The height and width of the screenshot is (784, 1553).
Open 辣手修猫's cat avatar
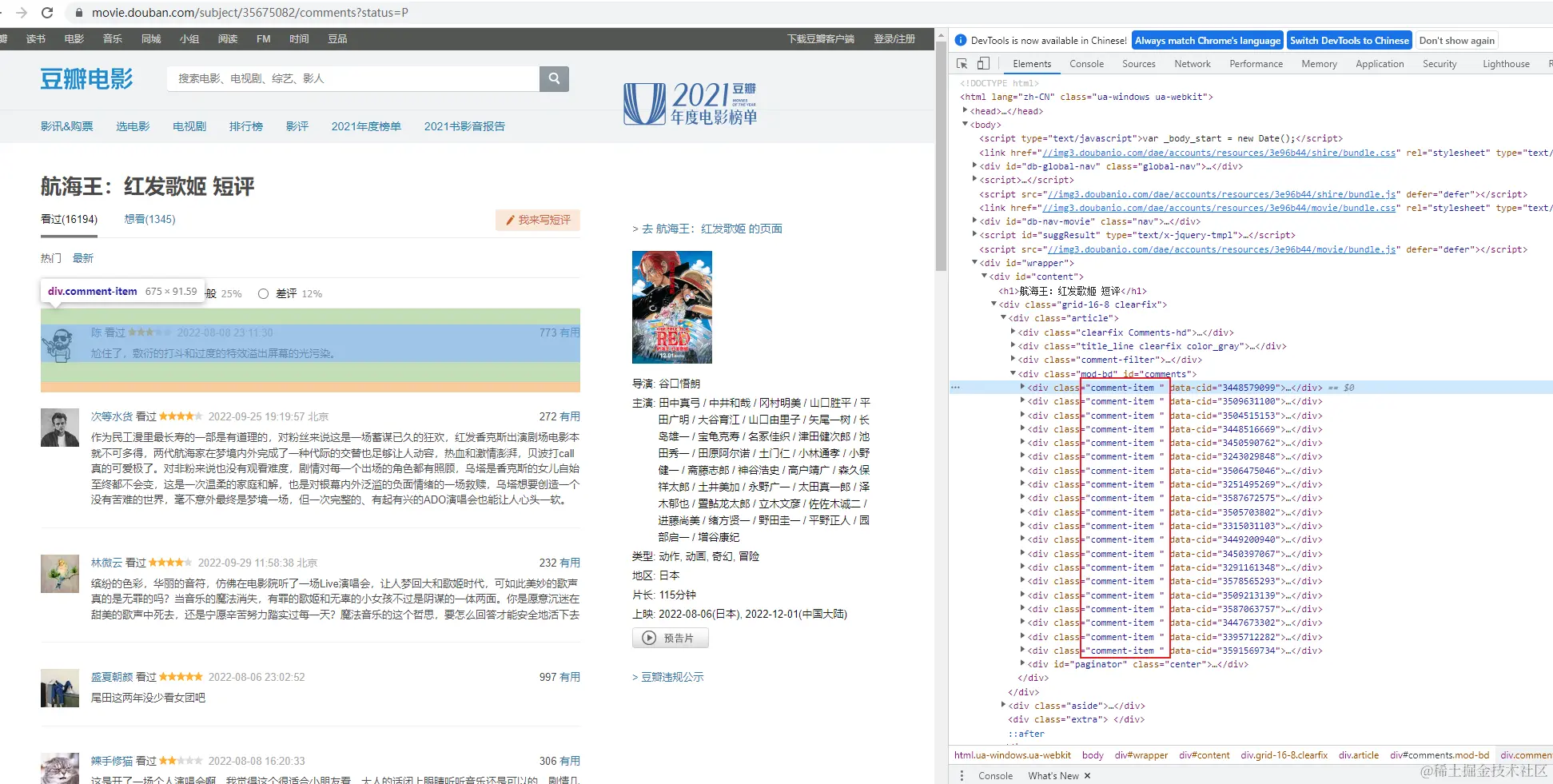click(60, 768)
